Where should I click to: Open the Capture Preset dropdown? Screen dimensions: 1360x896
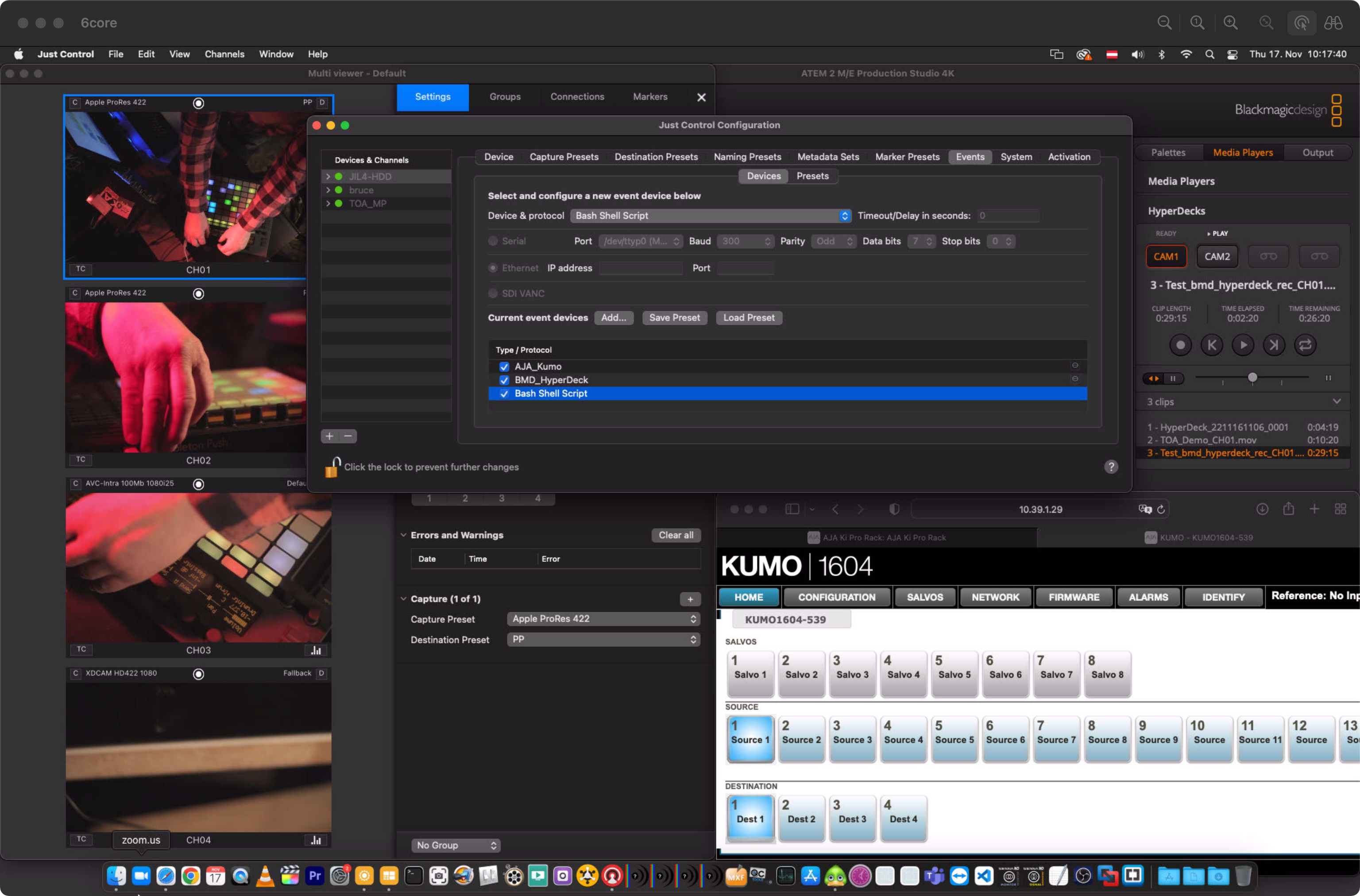(x=603, y=619)
